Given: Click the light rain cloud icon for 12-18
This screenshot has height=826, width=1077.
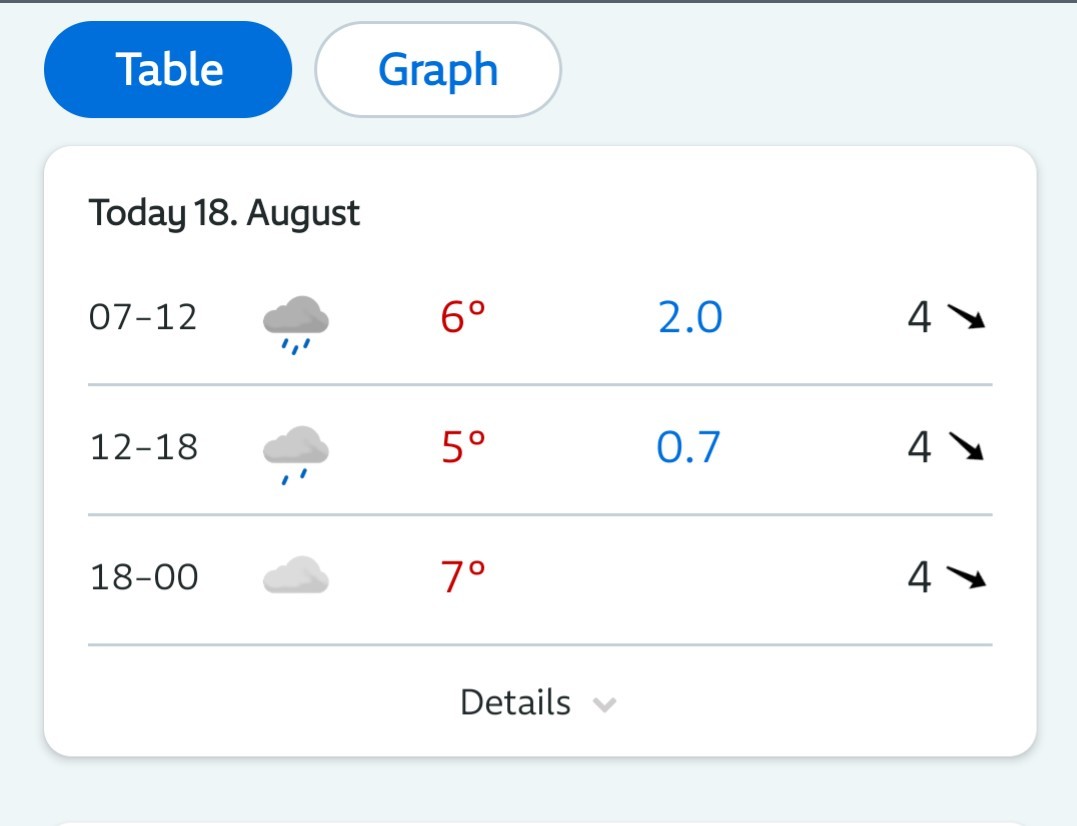Looking at the screenshot, I should click(x=296, y=455).
